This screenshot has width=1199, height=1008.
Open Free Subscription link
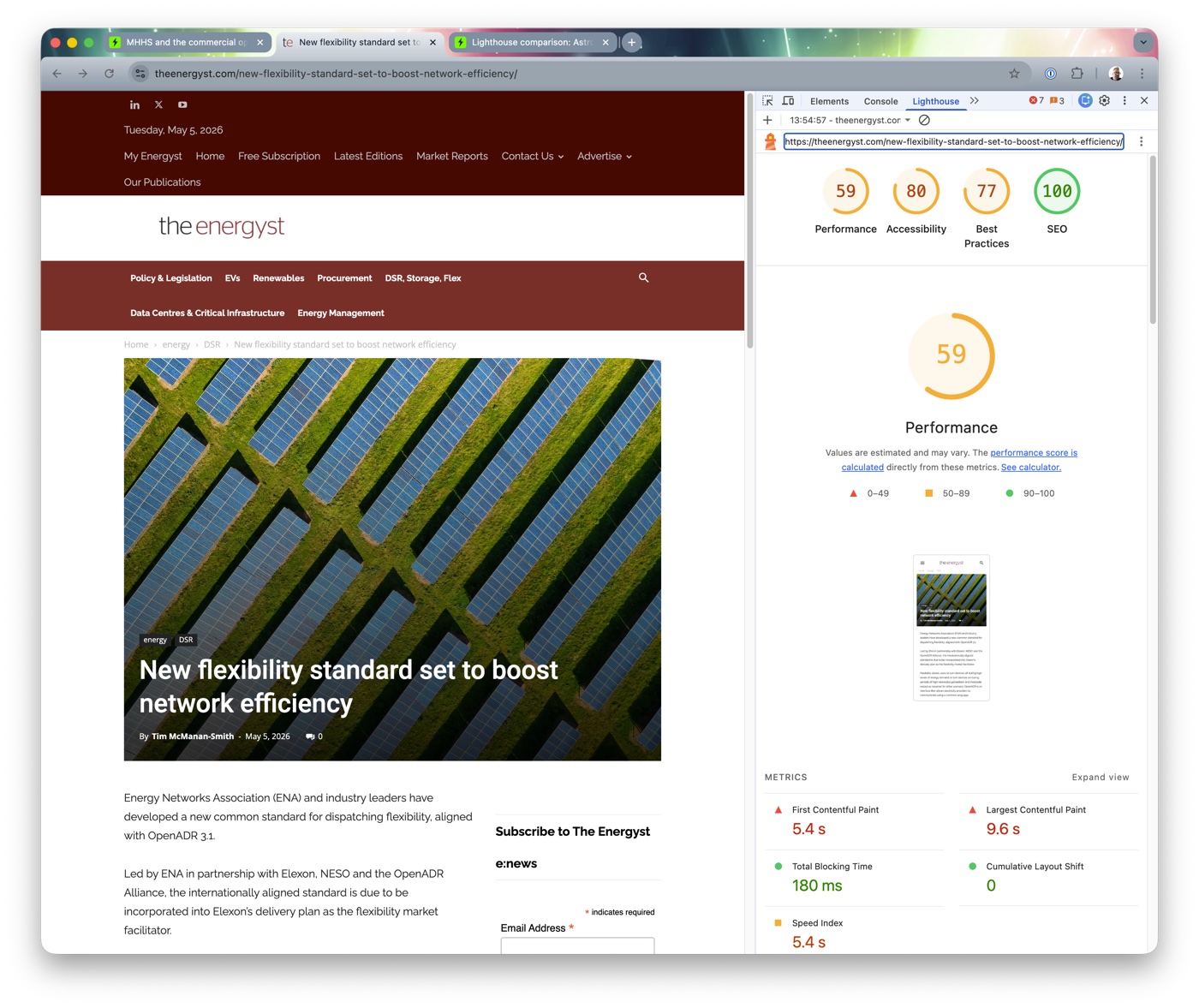pos(279,156)
